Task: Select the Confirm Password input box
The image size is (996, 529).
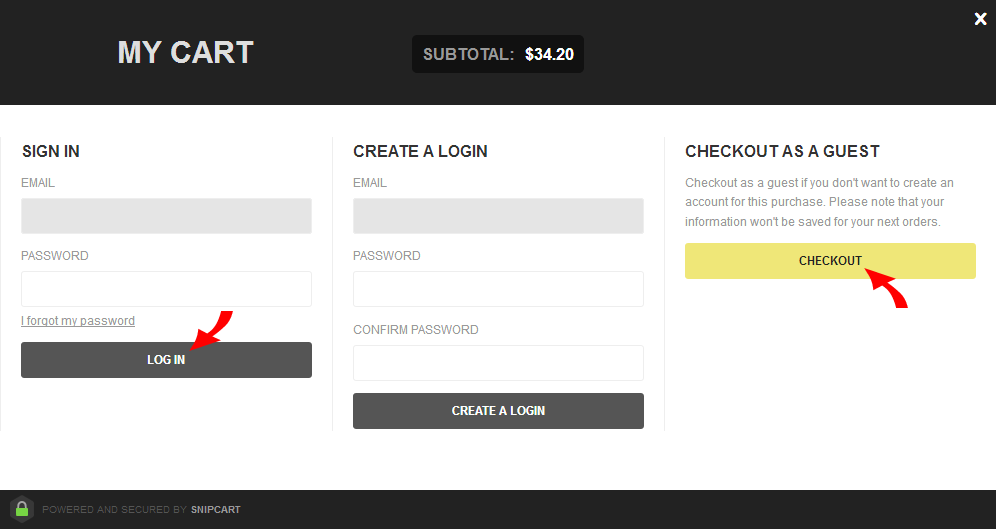Action: [x=498, y=363]
